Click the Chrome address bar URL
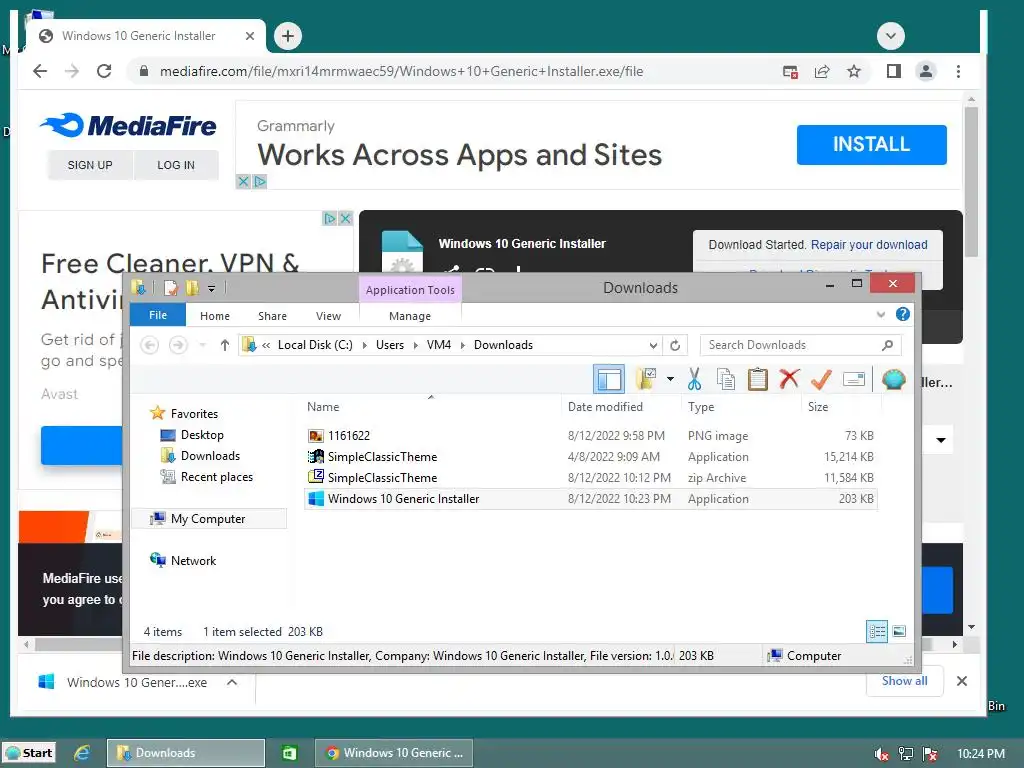The image size is (1024, 768). pos(401,71)
